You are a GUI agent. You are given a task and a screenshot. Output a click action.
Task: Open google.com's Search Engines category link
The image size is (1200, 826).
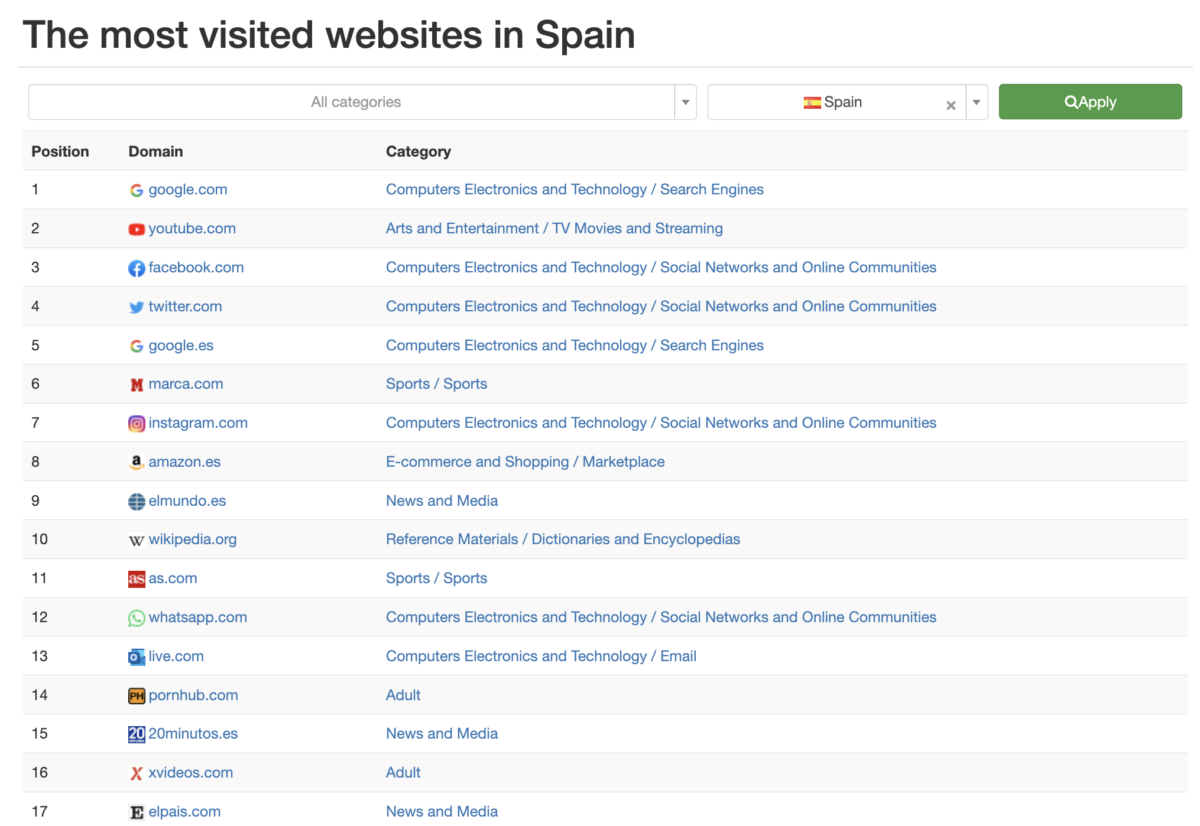575,190
